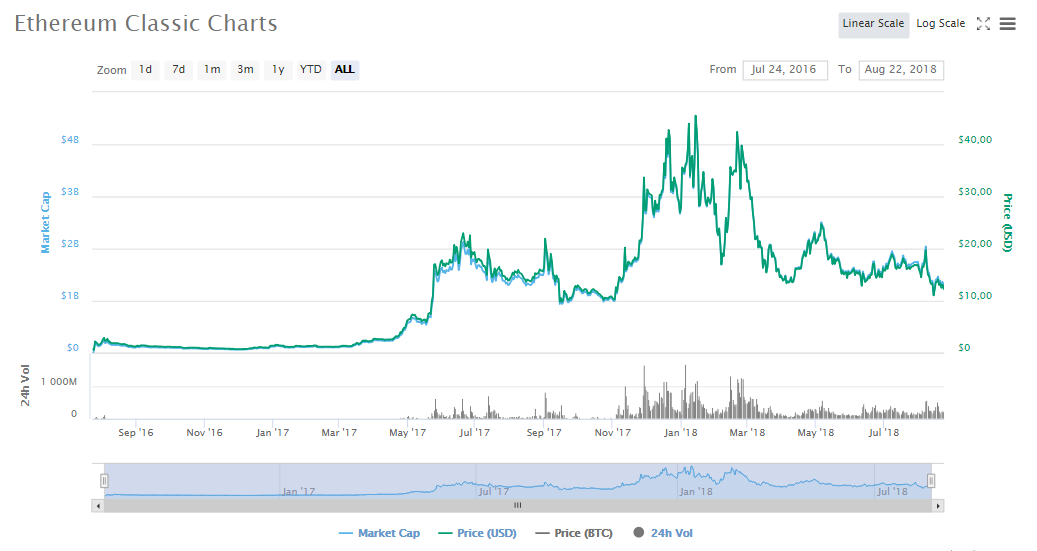Click the Market Cap vertical axis title
Image resolution: width=1037 pixels, height=551 pixels.
point(45,222)
